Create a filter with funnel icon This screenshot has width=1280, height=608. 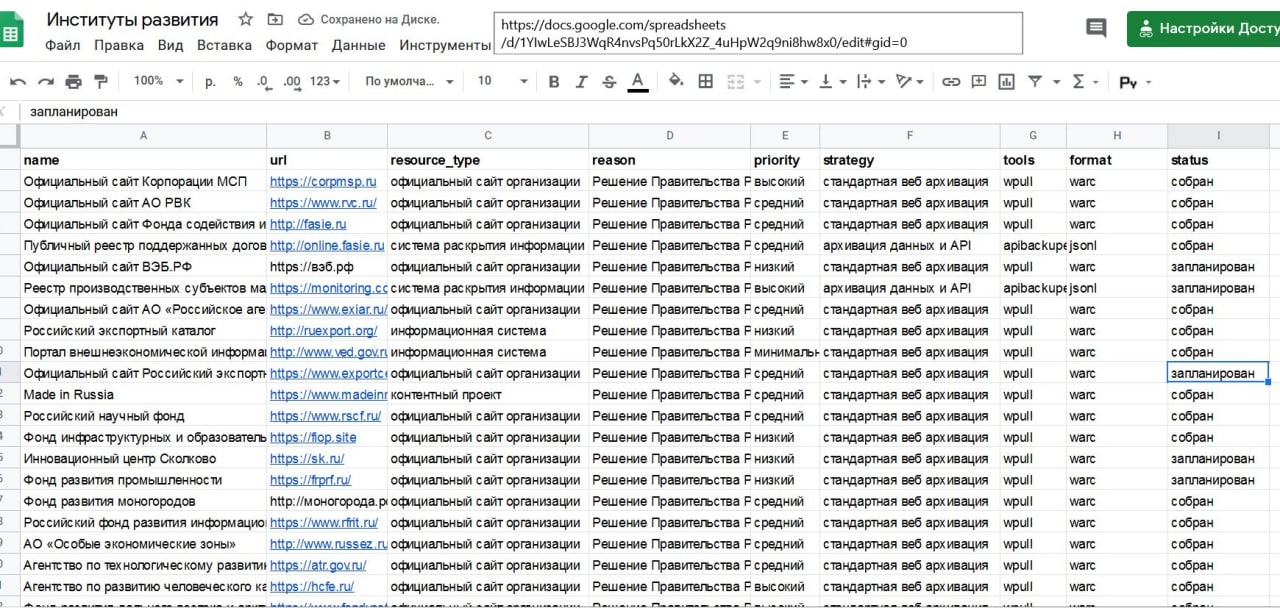pyautogui.click(x=1035, y=81)
